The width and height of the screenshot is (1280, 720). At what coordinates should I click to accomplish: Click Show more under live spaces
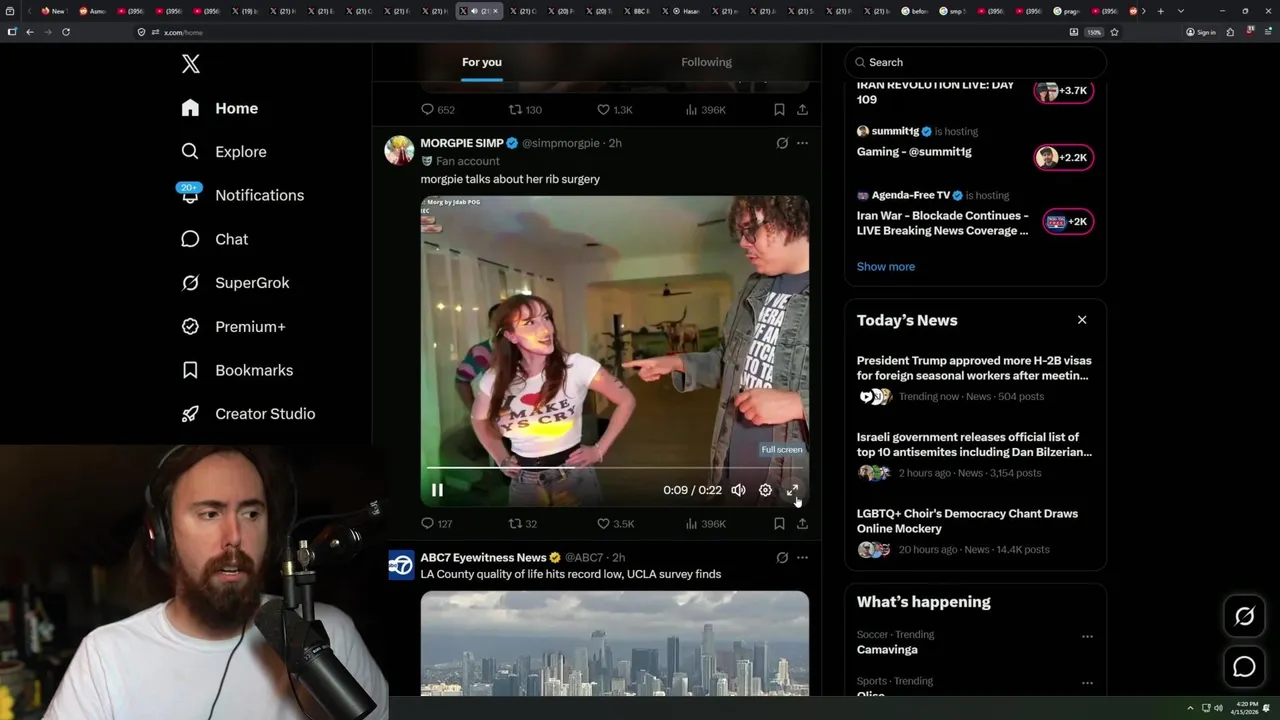pyautogui.click(x=886, y=267)
